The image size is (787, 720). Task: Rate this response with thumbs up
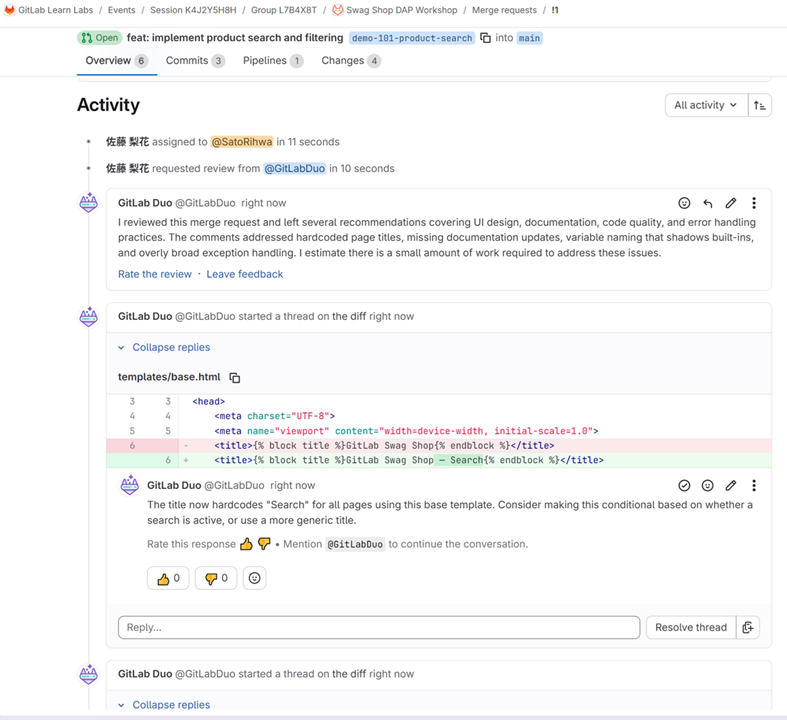(246, 544)
